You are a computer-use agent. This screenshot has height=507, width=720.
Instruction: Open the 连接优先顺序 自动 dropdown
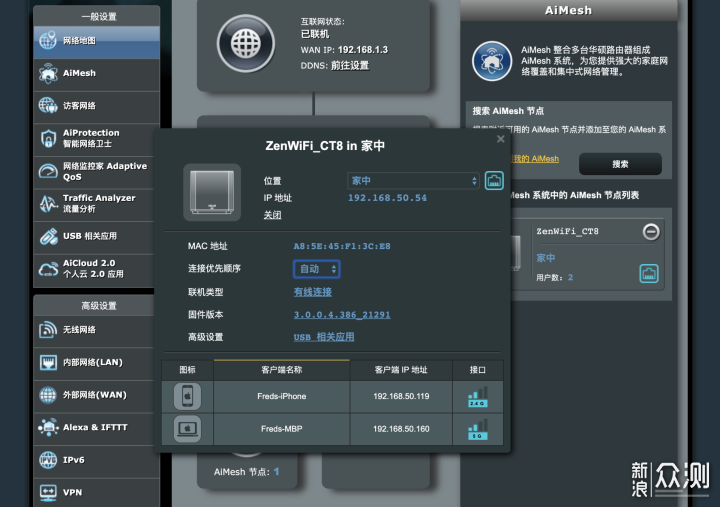[317, 269]
